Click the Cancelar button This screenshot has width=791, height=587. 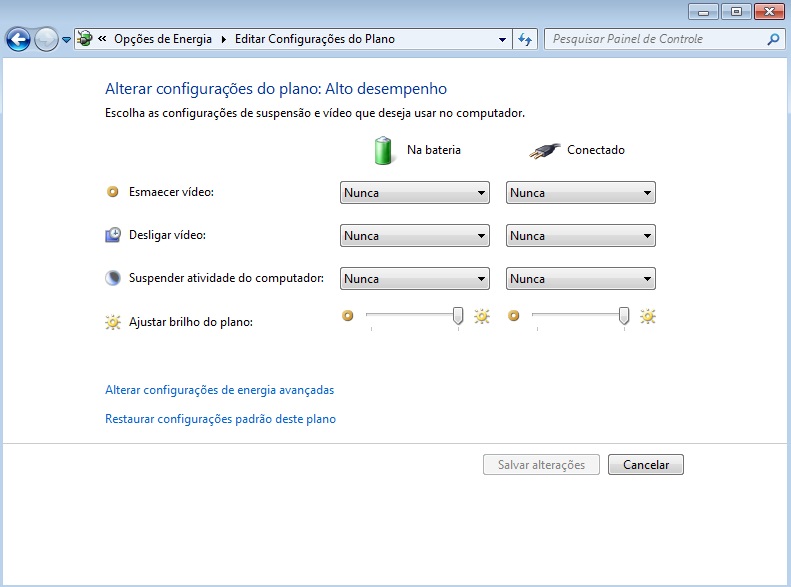pyautogui.click(x=645, y=465)
